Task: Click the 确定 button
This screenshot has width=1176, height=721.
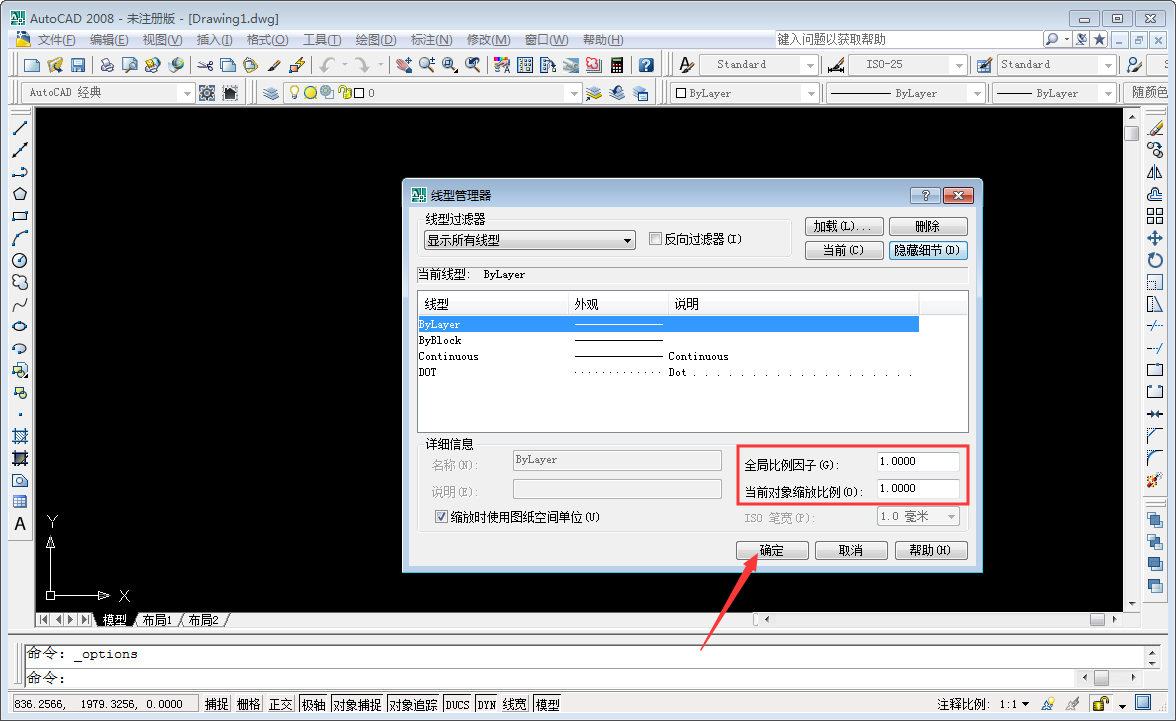Action: coord(771,549)
